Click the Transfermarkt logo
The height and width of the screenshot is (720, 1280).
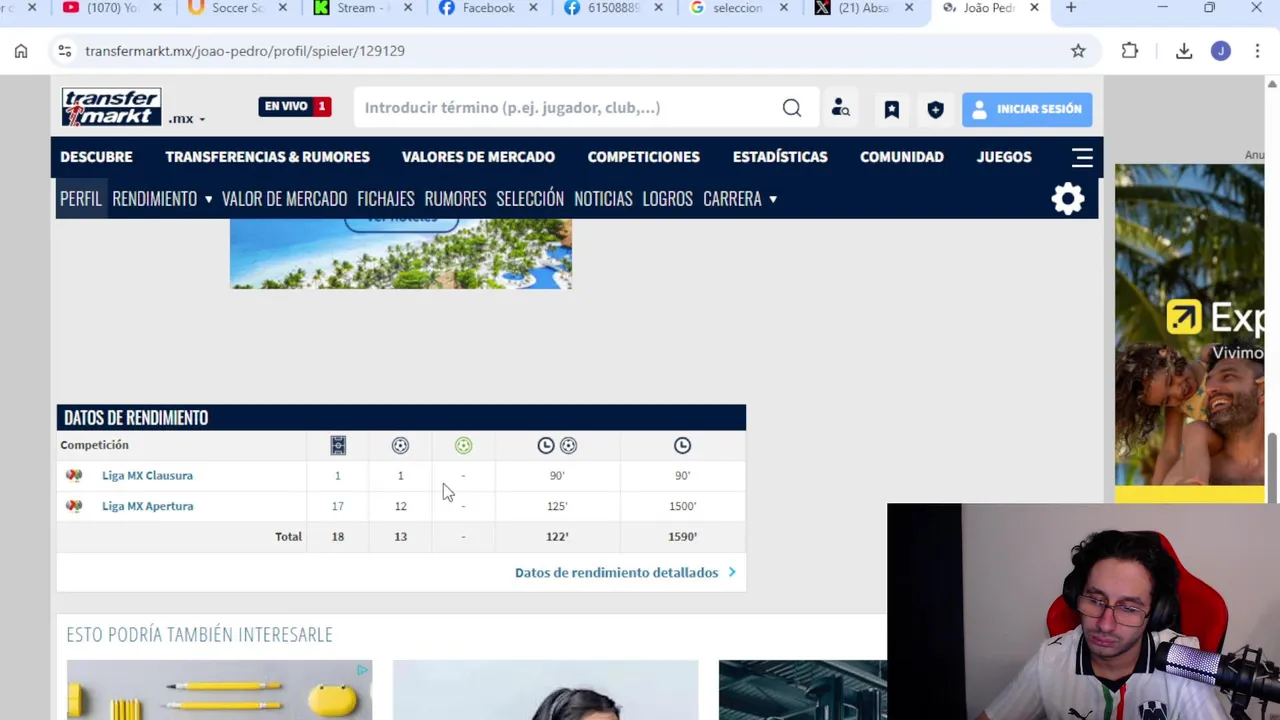coord(111,107)
